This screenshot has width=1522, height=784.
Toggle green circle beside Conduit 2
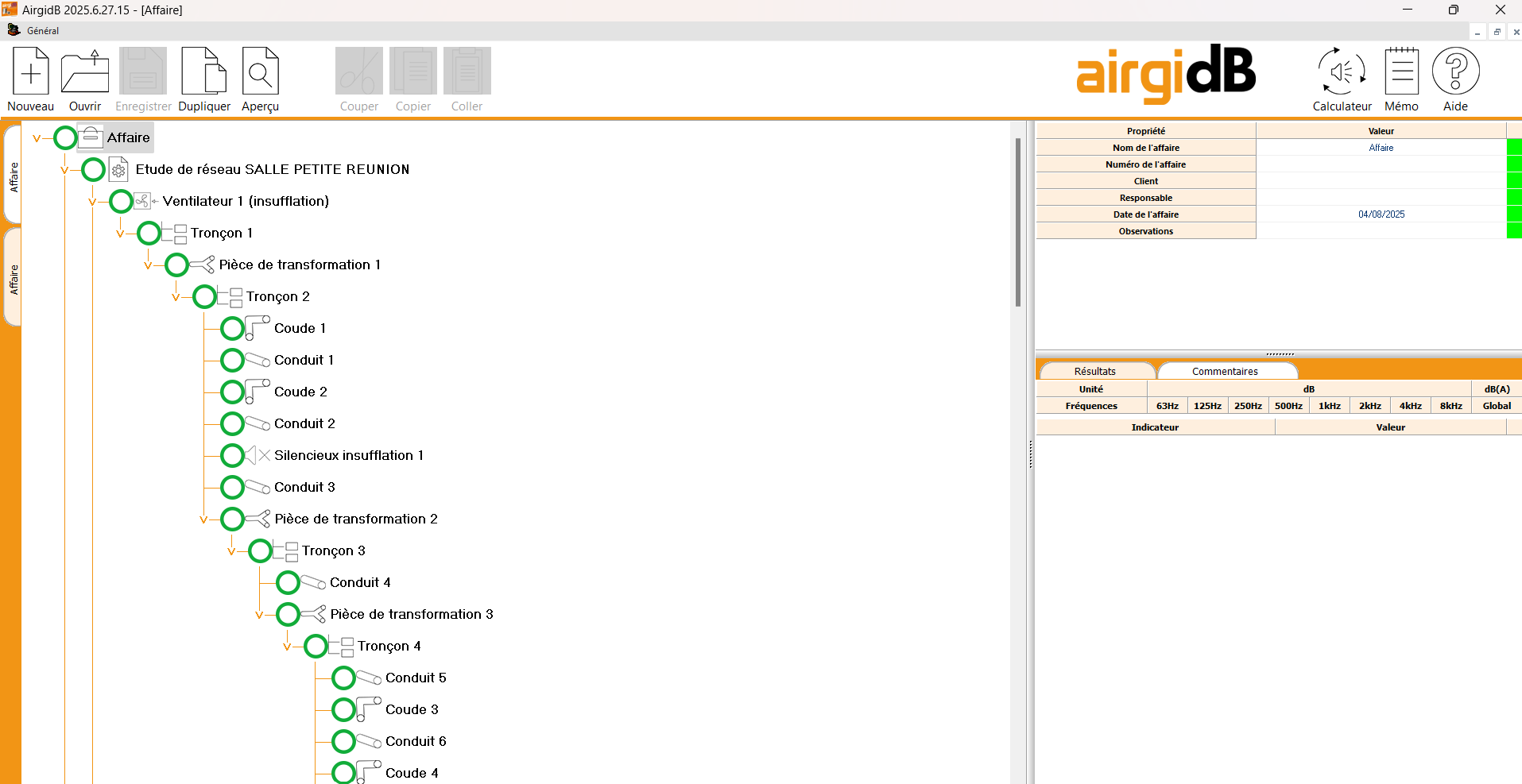click(232, 423)
